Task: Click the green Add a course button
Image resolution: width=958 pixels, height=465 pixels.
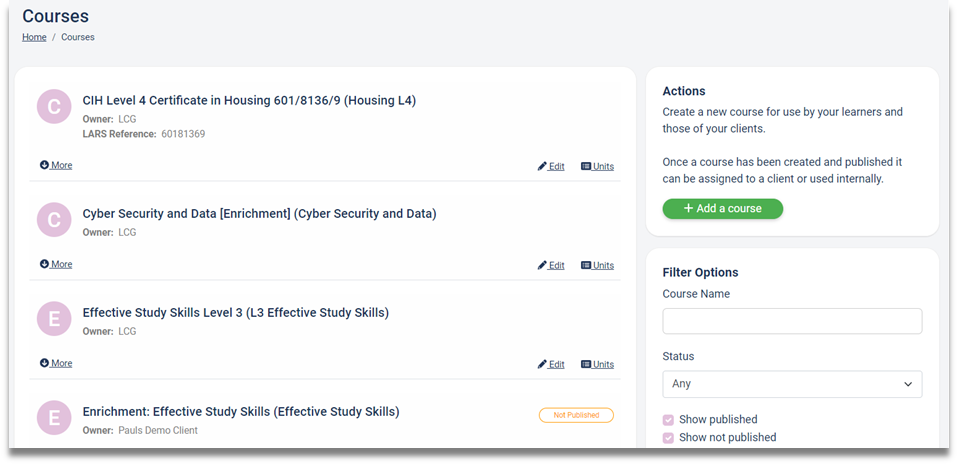Action: [723, 208]
